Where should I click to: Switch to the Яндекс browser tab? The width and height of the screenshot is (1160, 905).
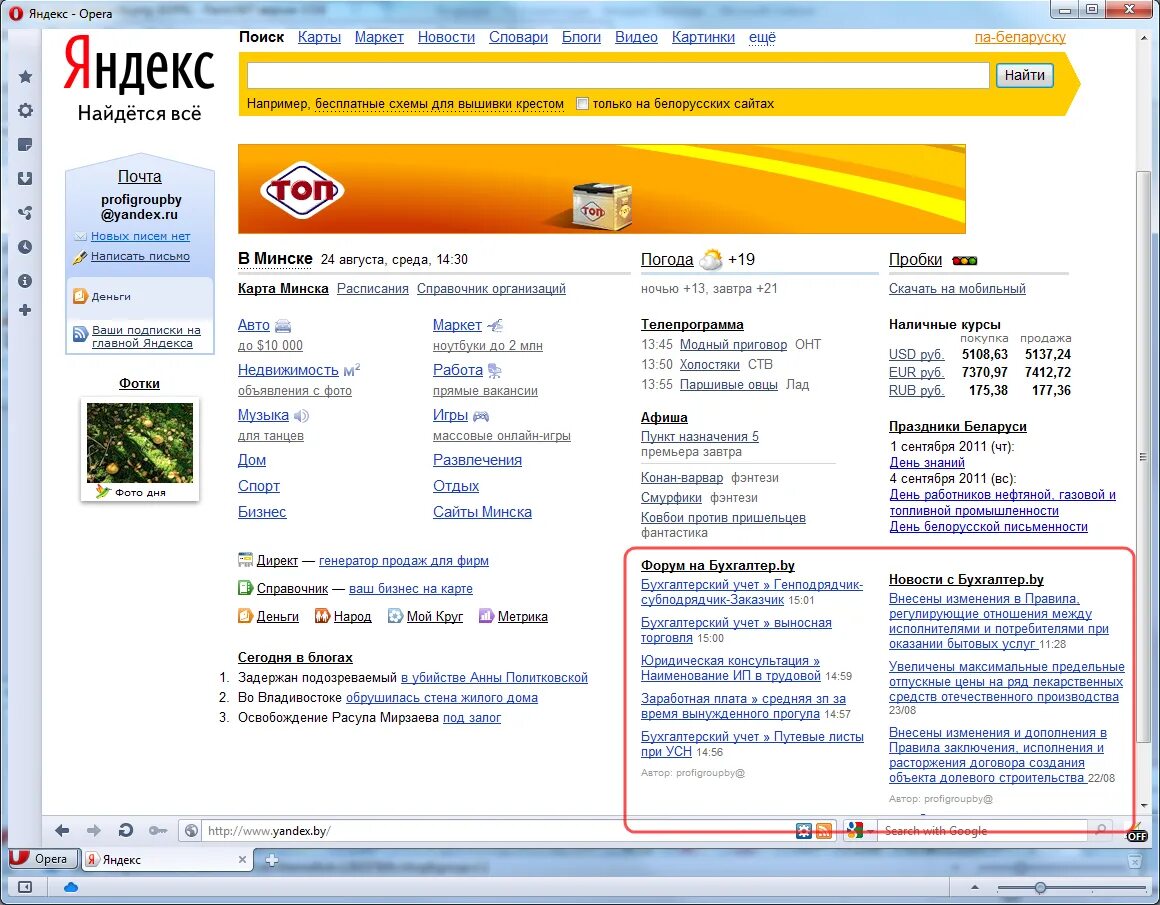[166, 860]
